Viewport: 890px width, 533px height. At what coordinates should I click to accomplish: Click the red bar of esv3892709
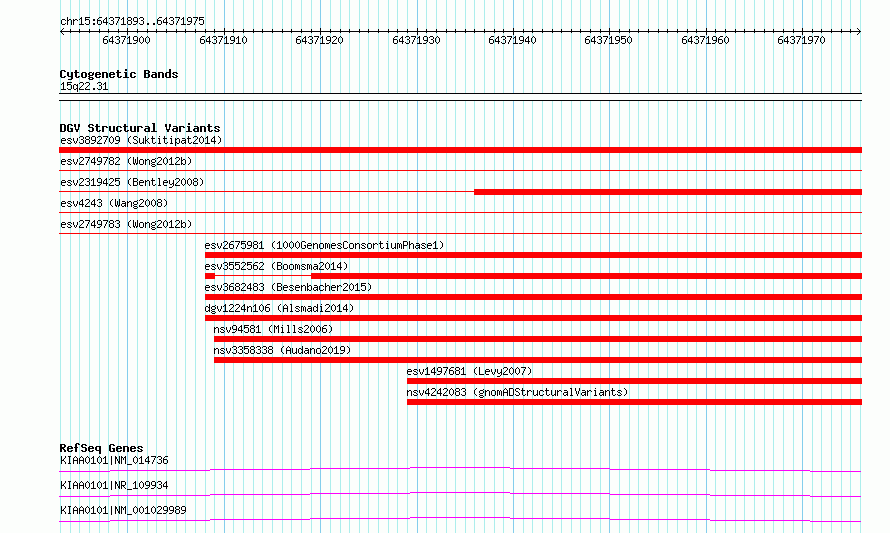[x=460, y=150]
